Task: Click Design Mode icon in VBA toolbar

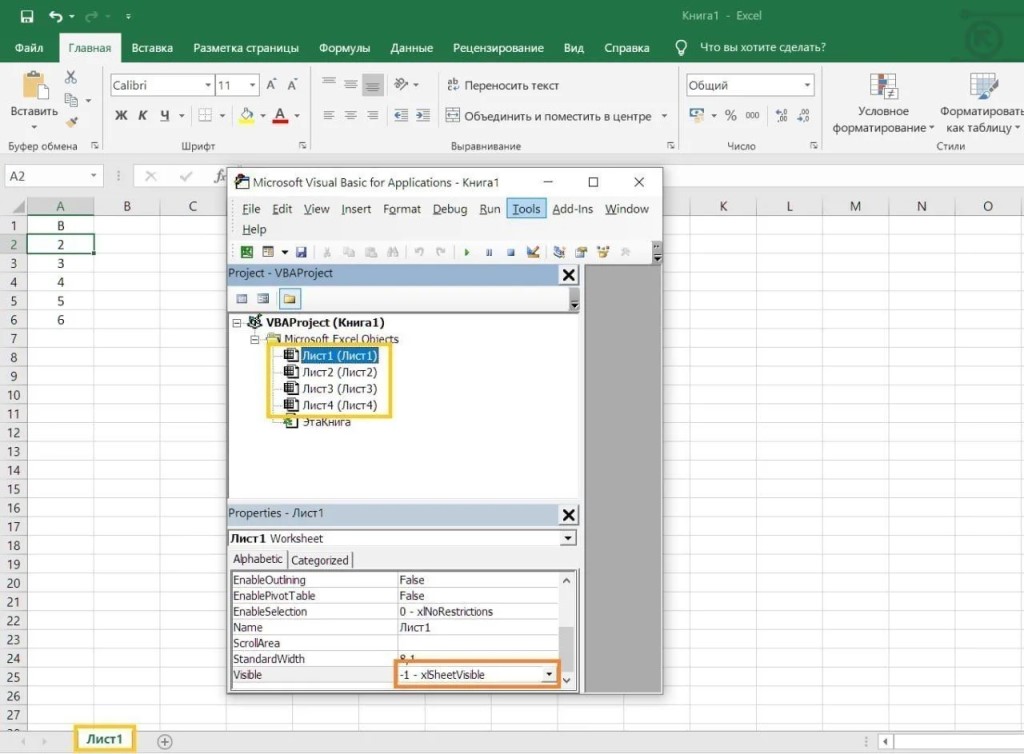Action: tap(532, 252)
